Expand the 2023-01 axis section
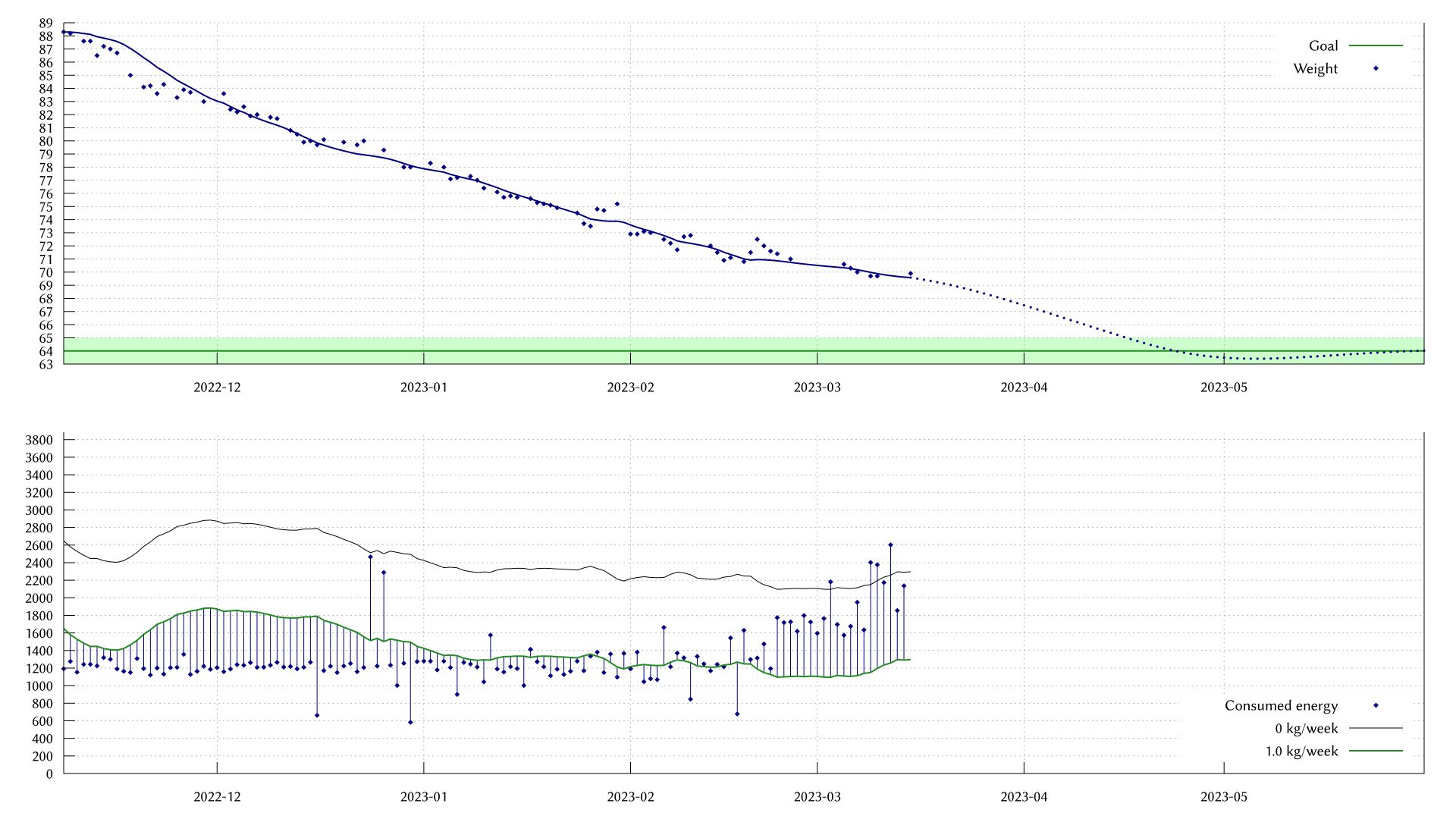Viewport: 1456px width, 819px height. point(422,388)
